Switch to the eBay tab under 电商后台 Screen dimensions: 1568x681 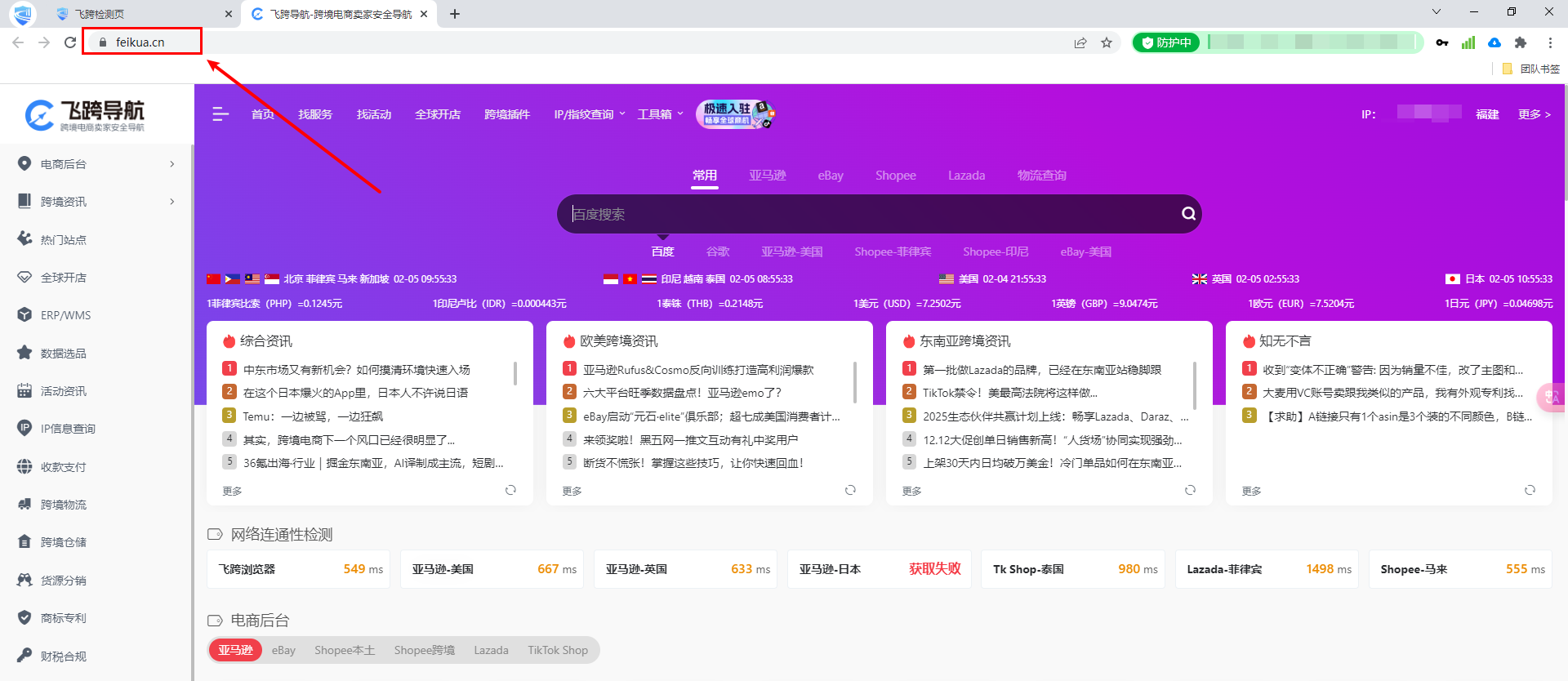coord(283,650)
